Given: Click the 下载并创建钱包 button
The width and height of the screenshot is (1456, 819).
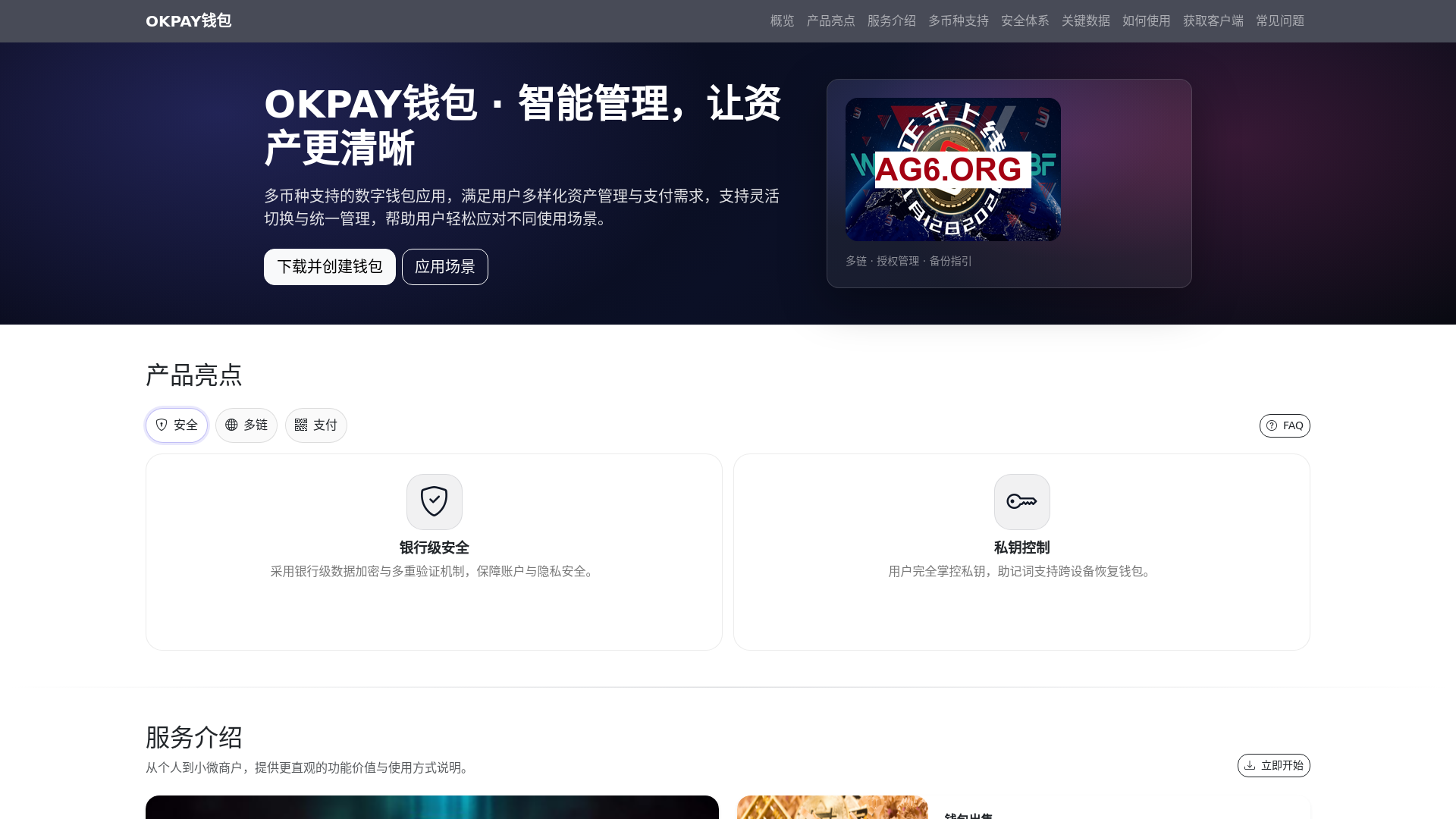Looking at the screenshot, I should coord(330,267).
